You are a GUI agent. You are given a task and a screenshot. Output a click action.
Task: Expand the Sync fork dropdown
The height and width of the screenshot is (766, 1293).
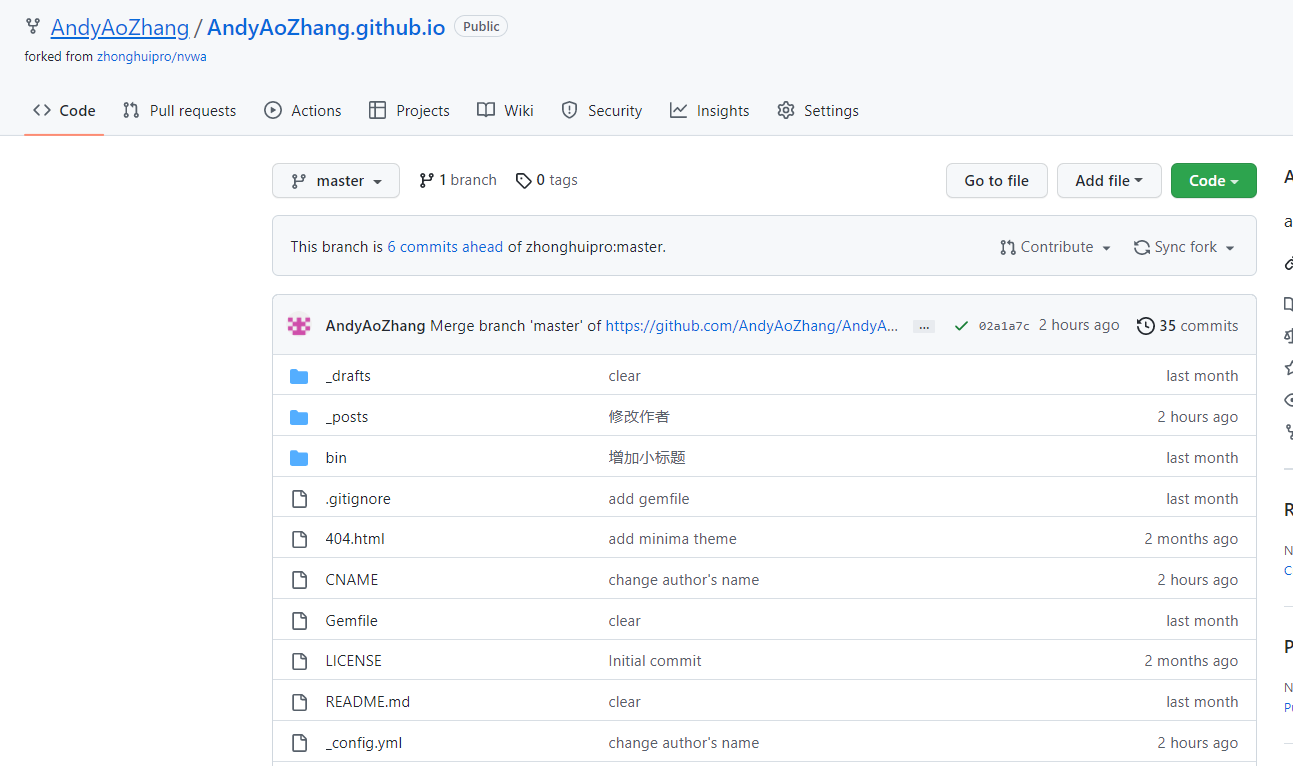1184,247
